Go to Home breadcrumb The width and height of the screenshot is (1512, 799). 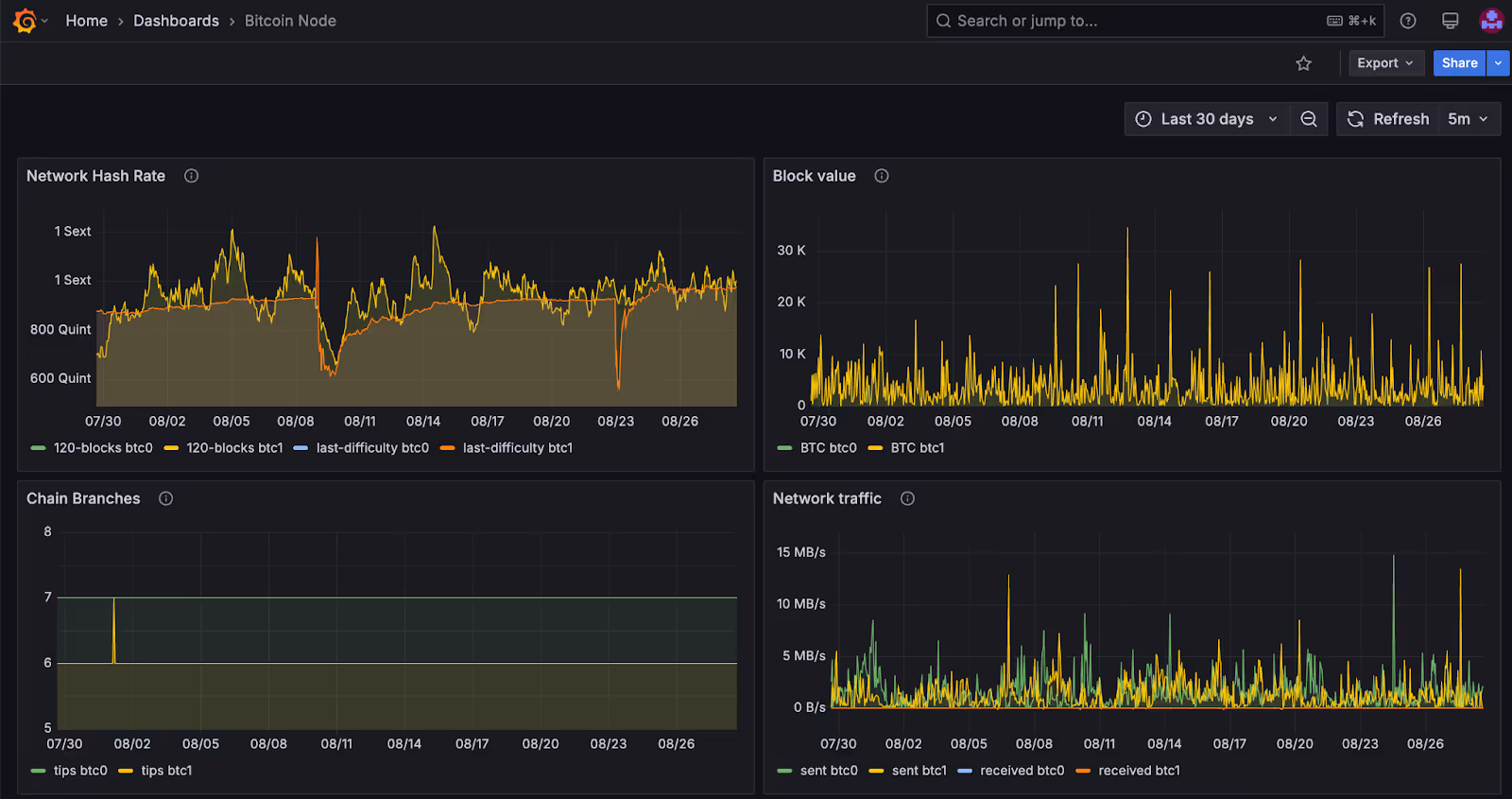pos(86,21)
